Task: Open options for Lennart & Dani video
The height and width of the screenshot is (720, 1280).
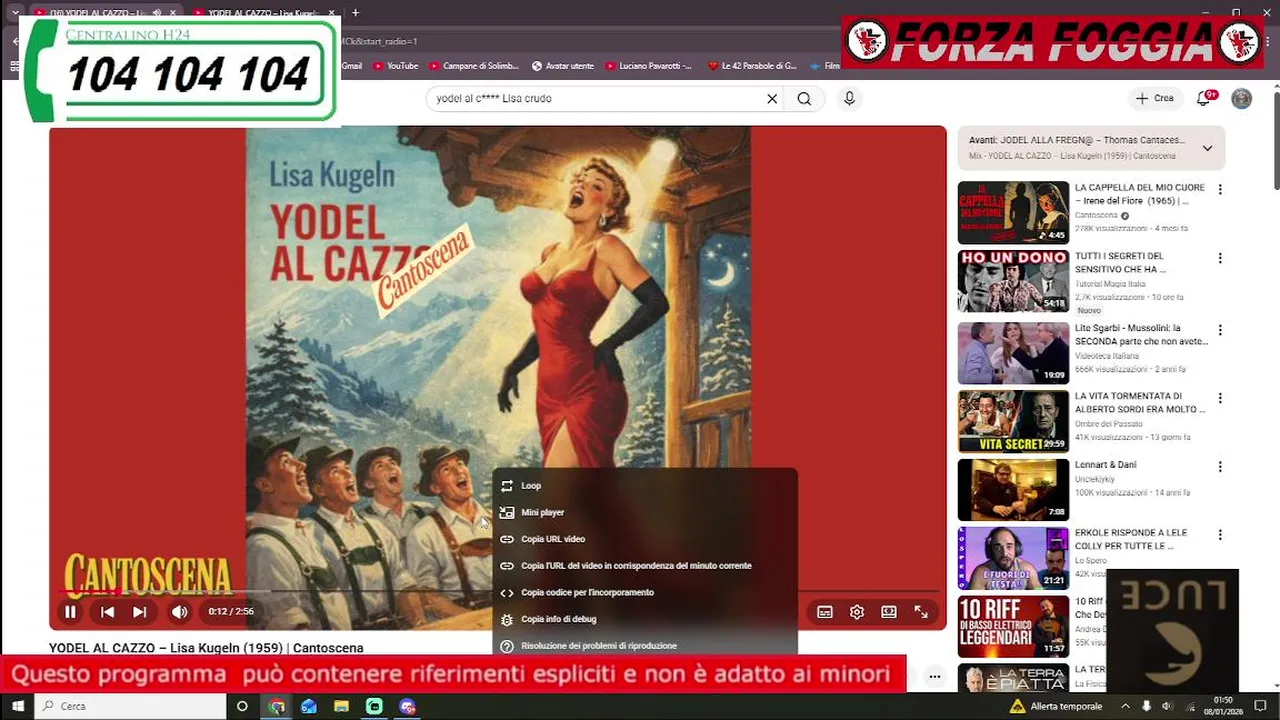Action: (x=1219, y=467)
